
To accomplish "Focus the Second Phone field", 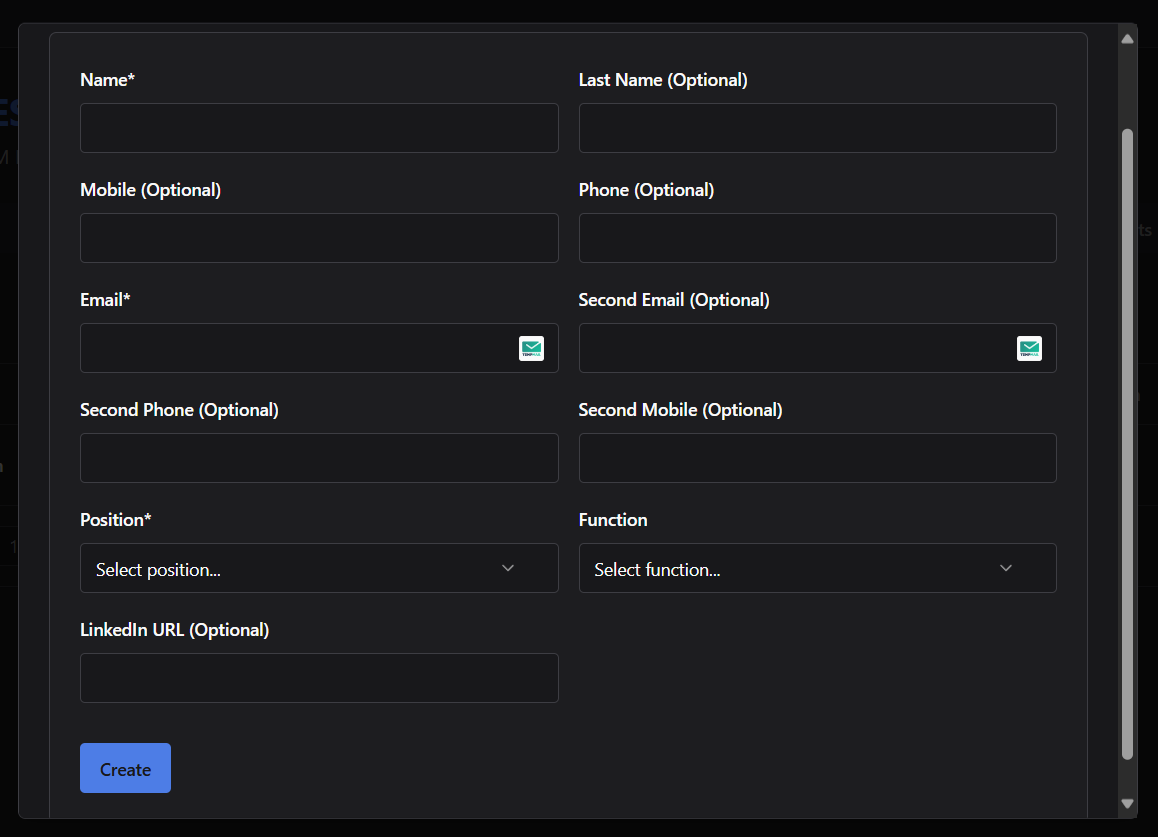I will [x=319, y=458].
